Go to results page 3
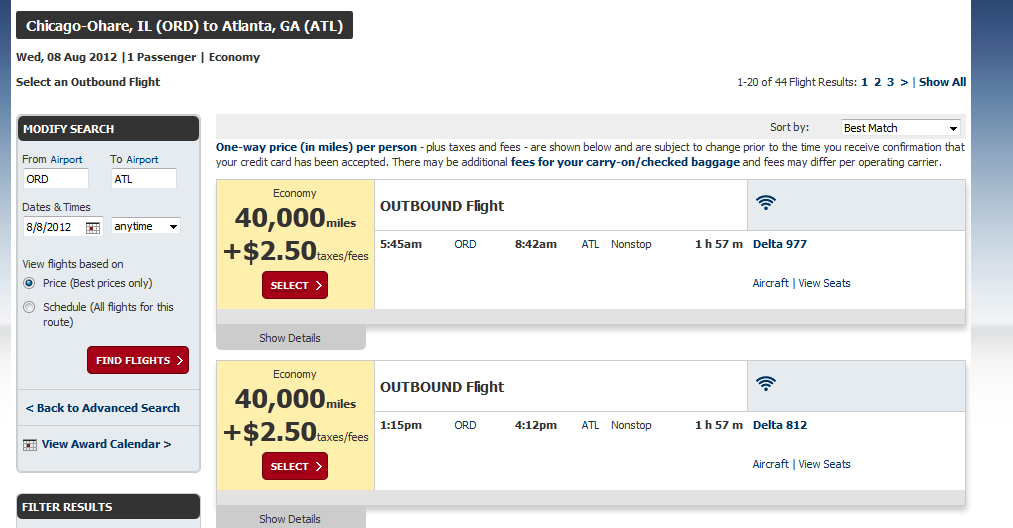This screenshot has height=528, width=1013. tap(890, 82)
